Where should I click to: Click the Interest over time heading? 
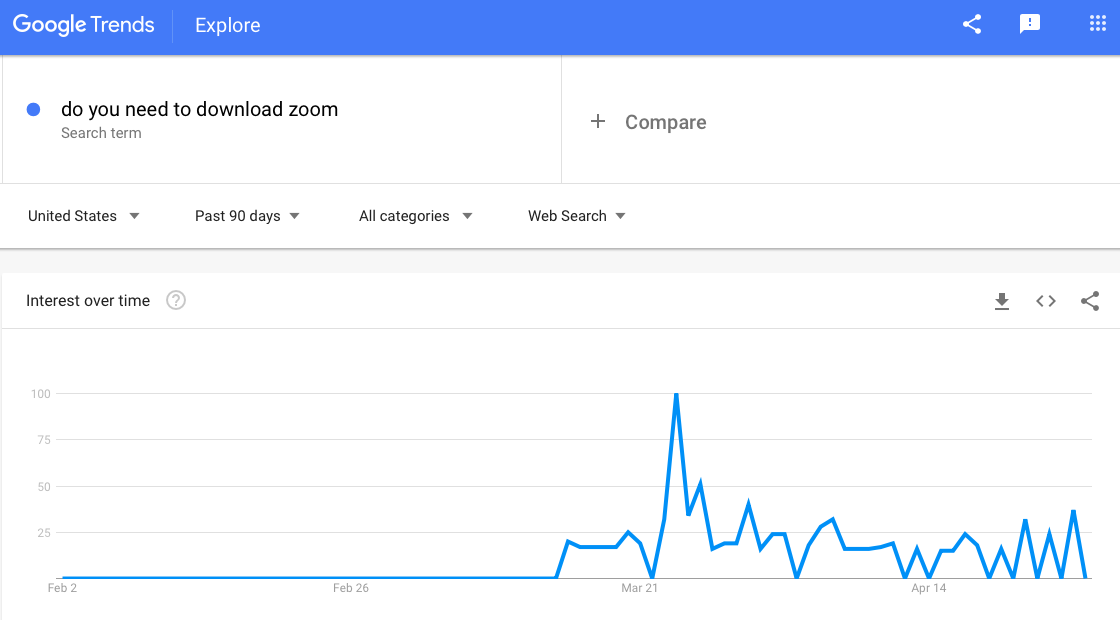tap(88, 301)
